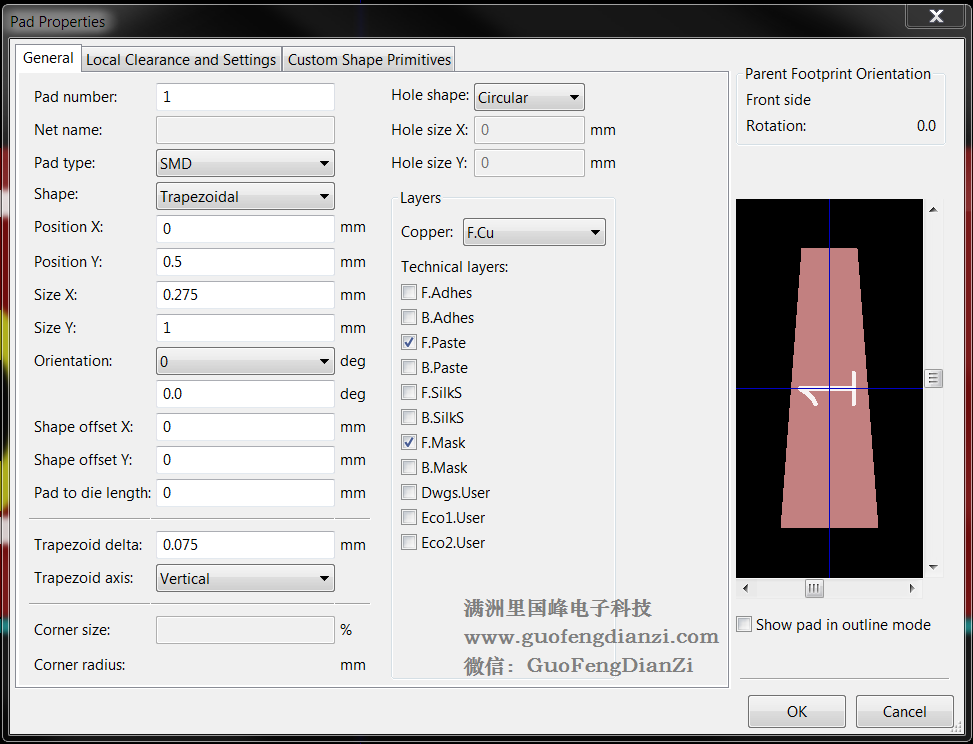973x744 pixels.
Task: Enable the B.Paste layer checkbox
Action: click(x=409, y=367)
